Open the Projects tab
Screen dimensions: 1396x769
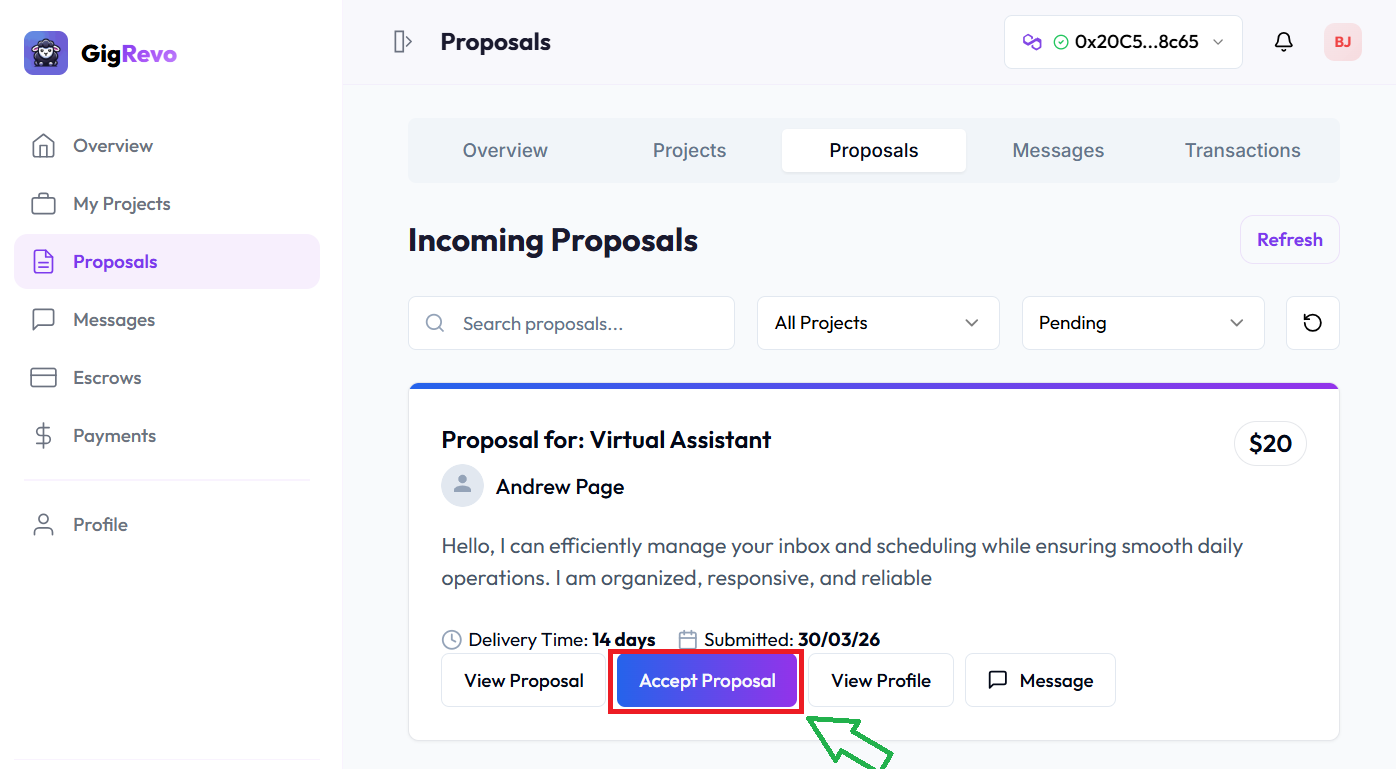tap(689, 150)
